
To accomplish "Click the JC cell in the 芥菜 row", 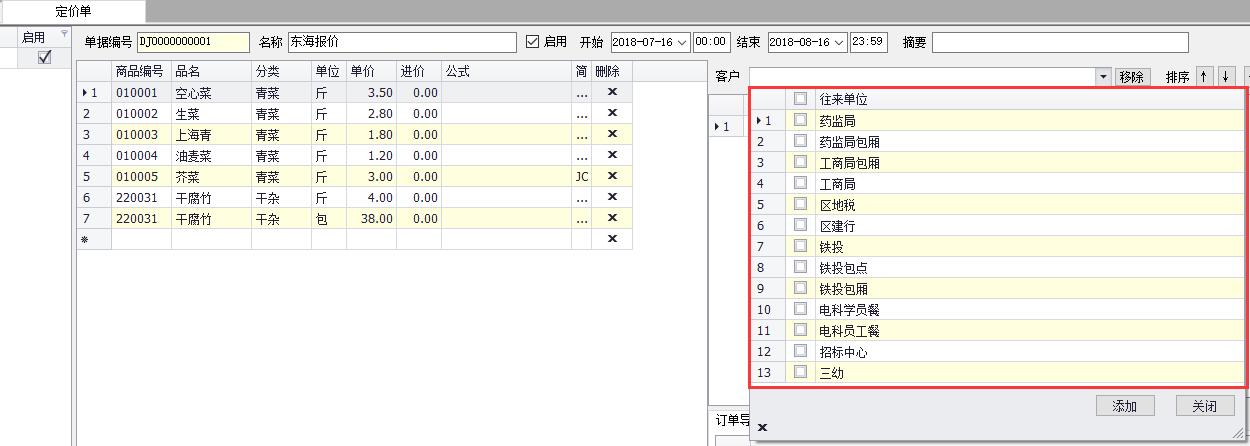I will click(x=581, y=176).
